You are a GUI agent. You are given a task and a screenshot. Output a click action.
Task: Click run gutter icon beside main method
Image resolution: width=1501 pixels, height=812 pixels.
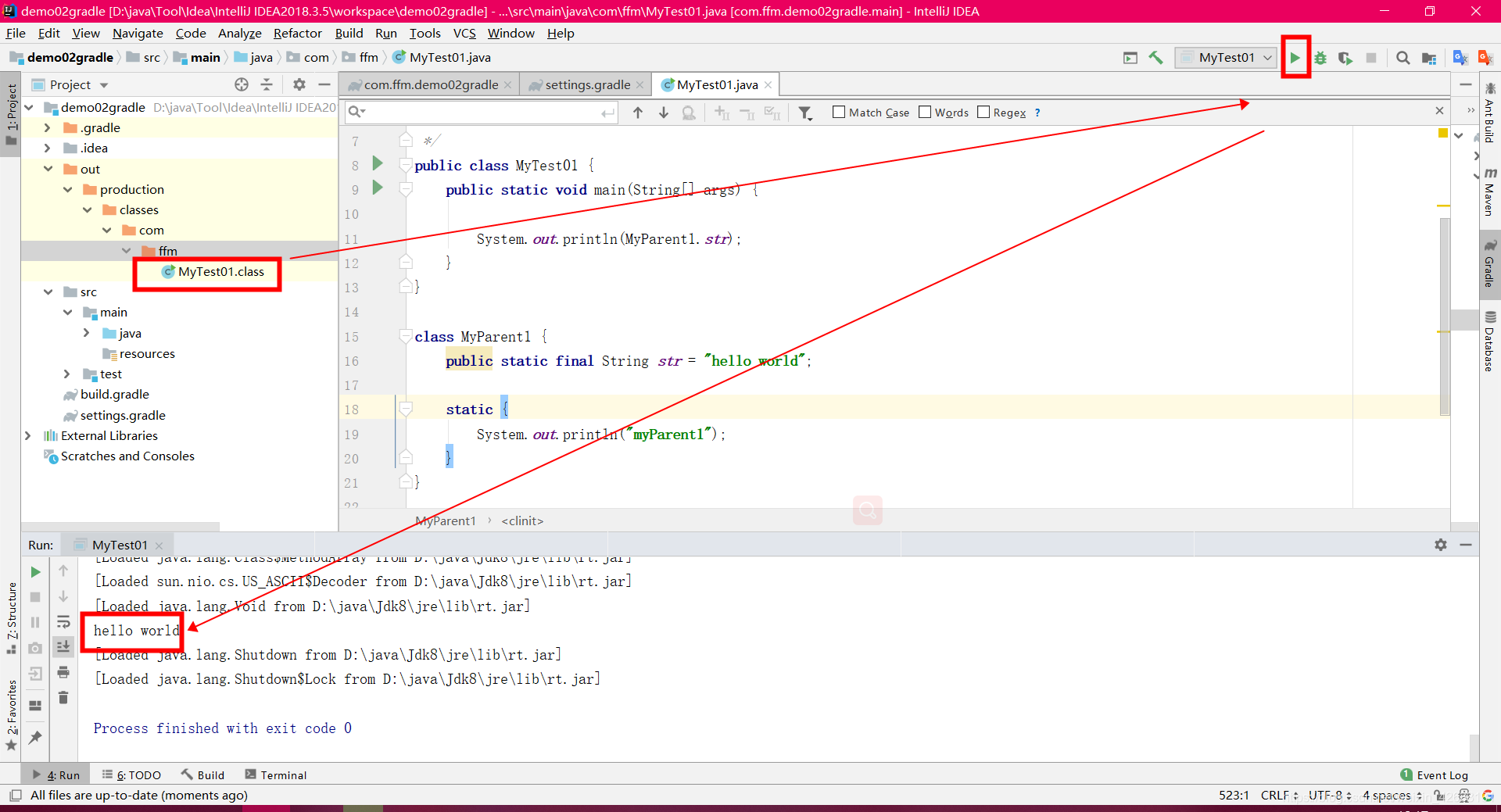point(378,188)
